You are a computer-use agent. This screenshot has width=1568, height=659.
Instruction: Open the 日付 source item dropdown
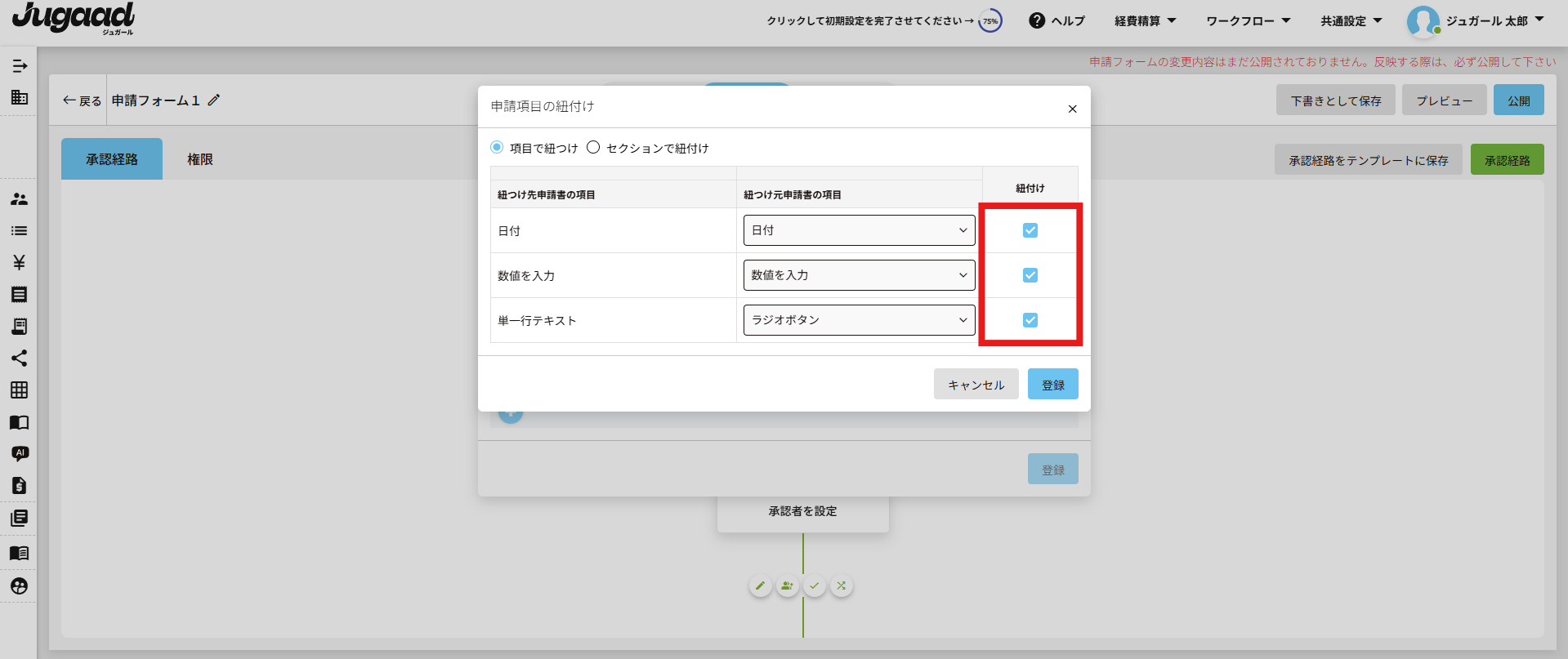tap(859, 230)
